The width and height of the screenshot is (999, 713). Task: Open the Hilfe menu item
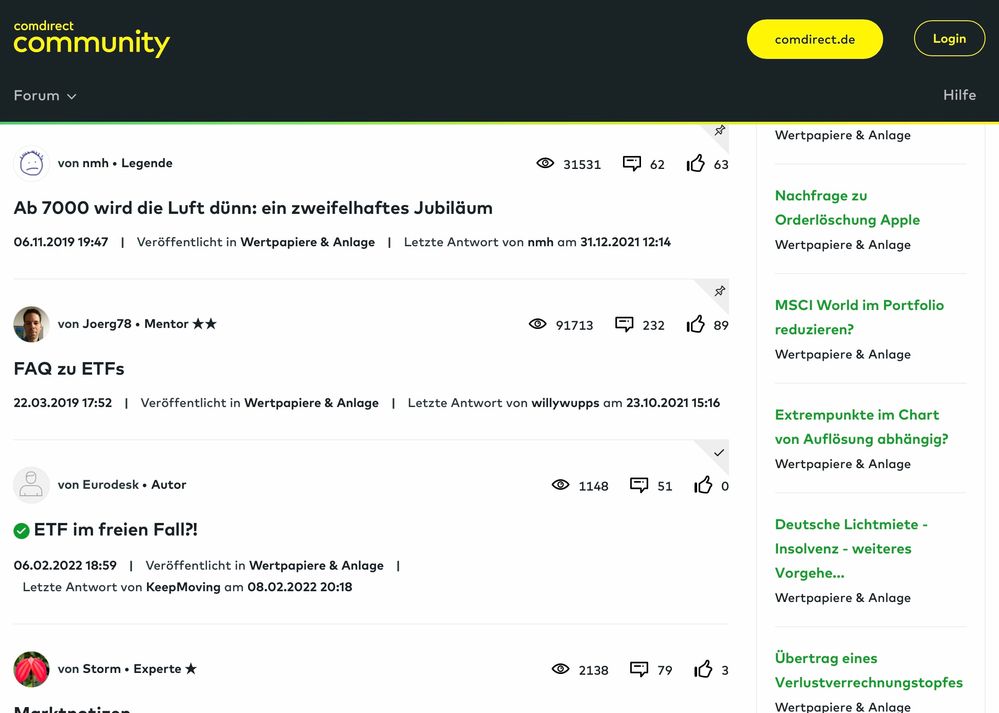[x=959, y=95]
